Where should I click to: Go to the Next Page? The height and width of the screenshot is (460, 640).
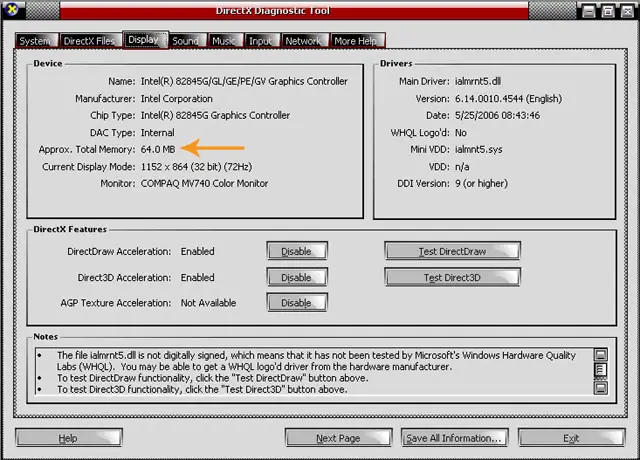pos(338,438)
